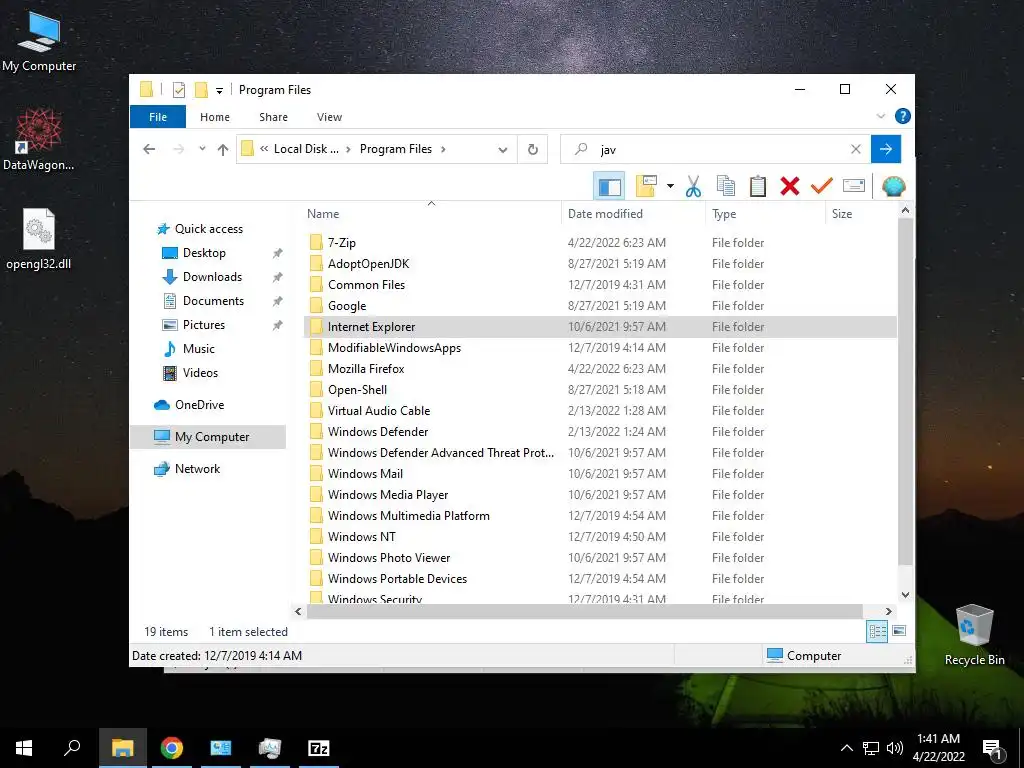This screenshot has height=768, width=1024.
Task: Click the Rename icon in toolbar
Action: [854, 187]
